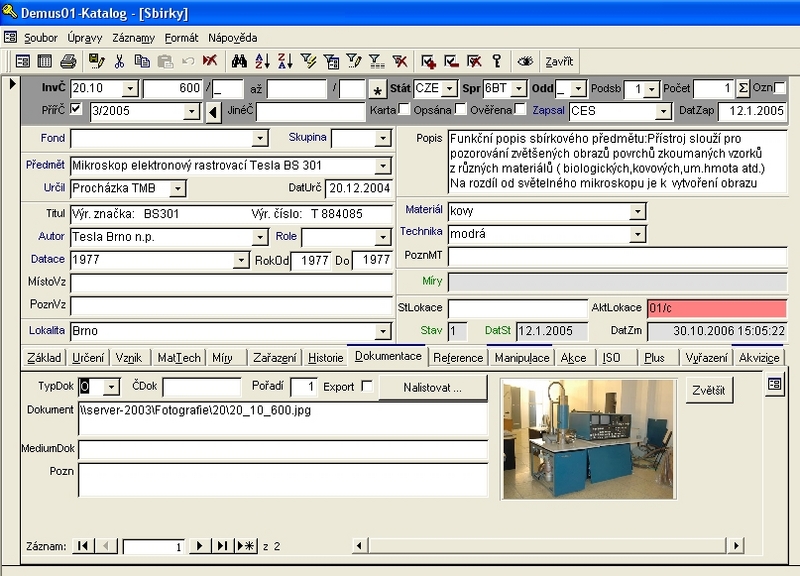The height and width of the screenshot is (576, 800).
Task: Click the MístoVz input field
Action: (x=231, y=282)
